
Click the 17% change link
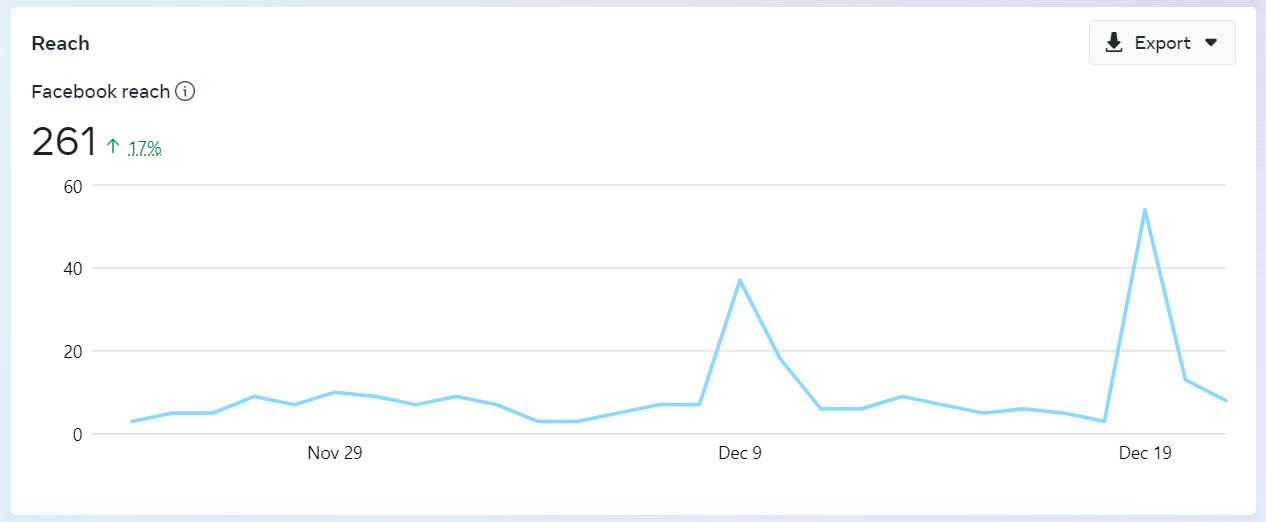[x=145, y=148]
